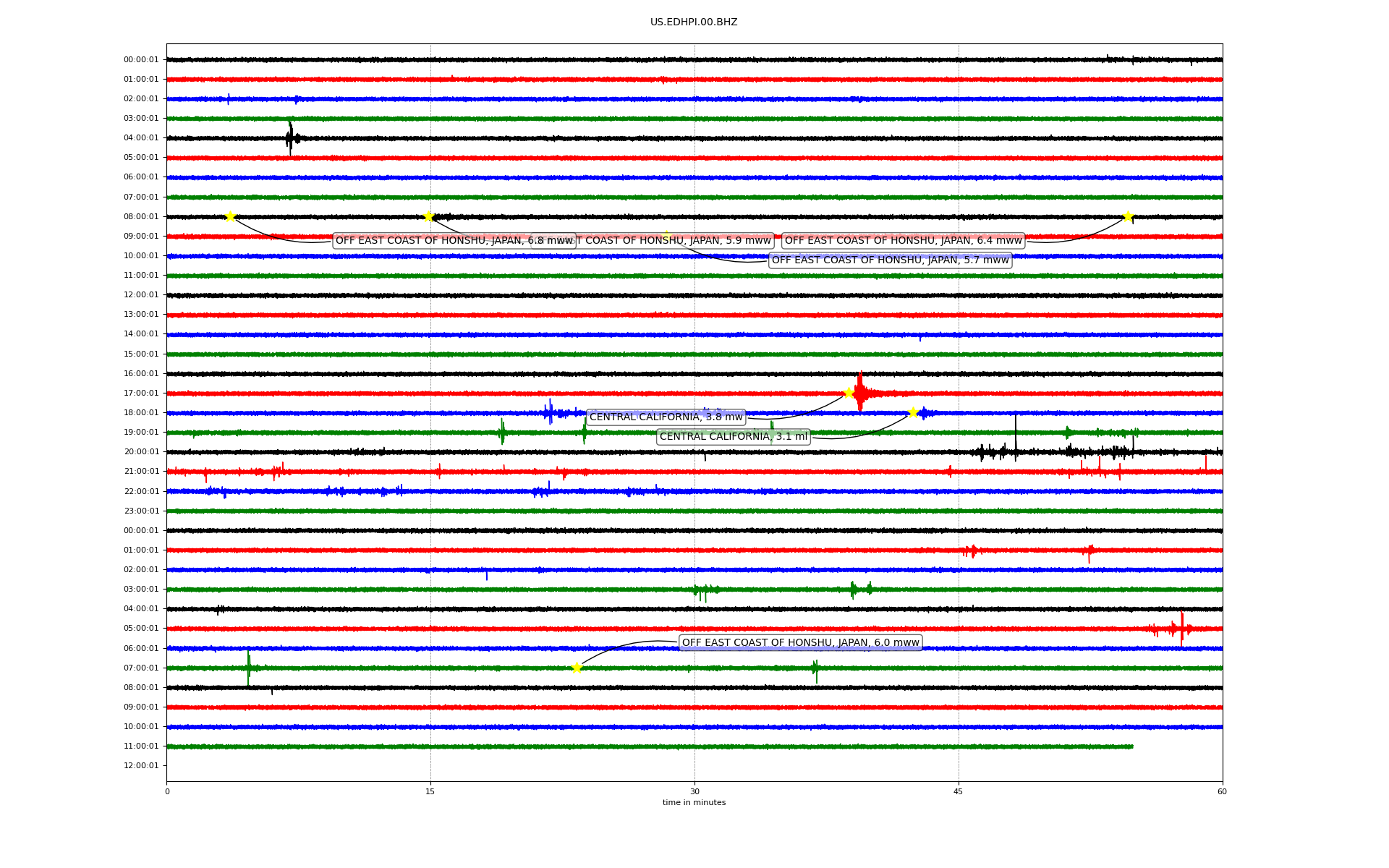Click the 60 minute x-axis tick label

click(x=1222, y=791)
